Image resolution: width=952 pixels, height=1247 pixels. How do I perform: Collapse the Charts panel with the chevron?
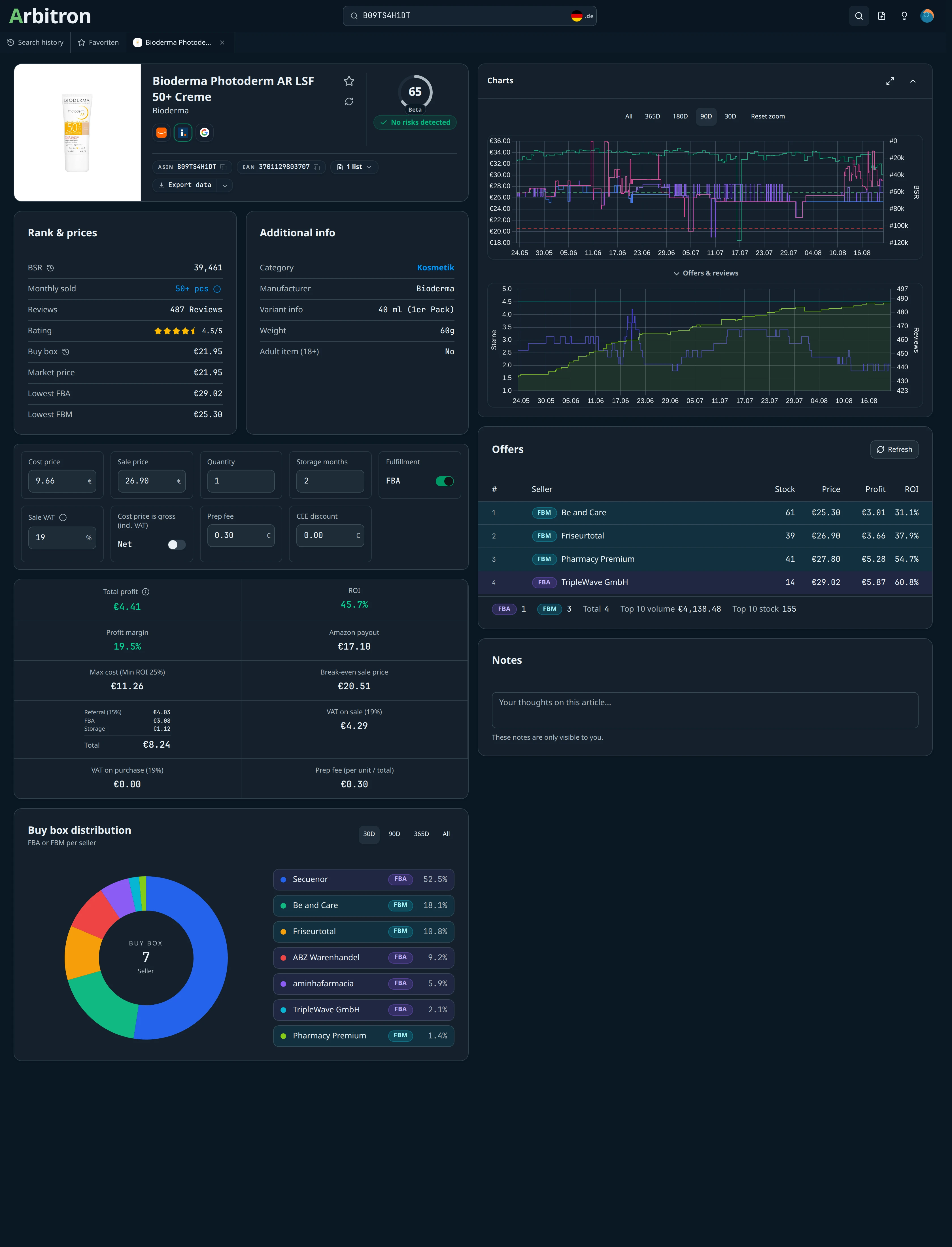click(913, 81)
